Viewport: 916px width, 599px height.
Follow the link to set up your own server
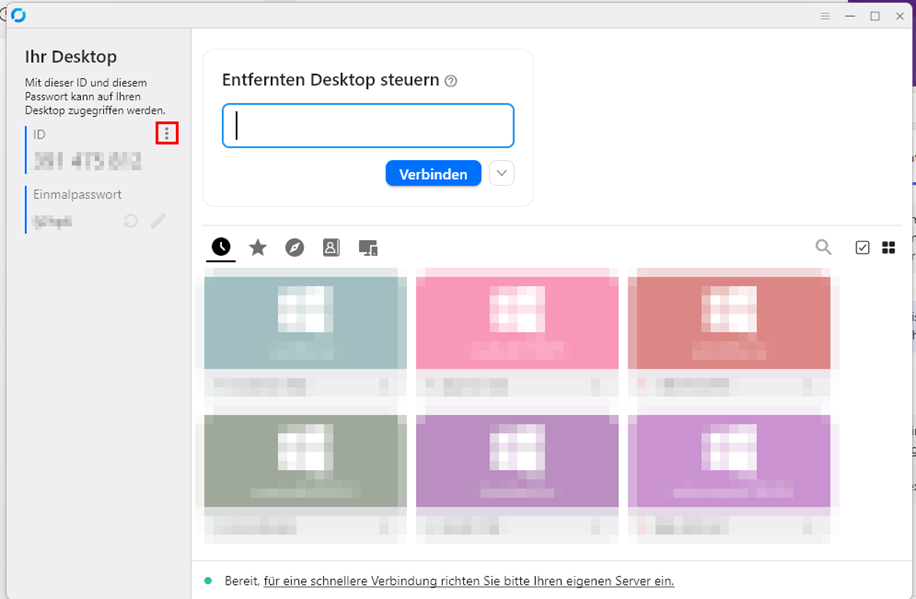[x=468, y=580]
